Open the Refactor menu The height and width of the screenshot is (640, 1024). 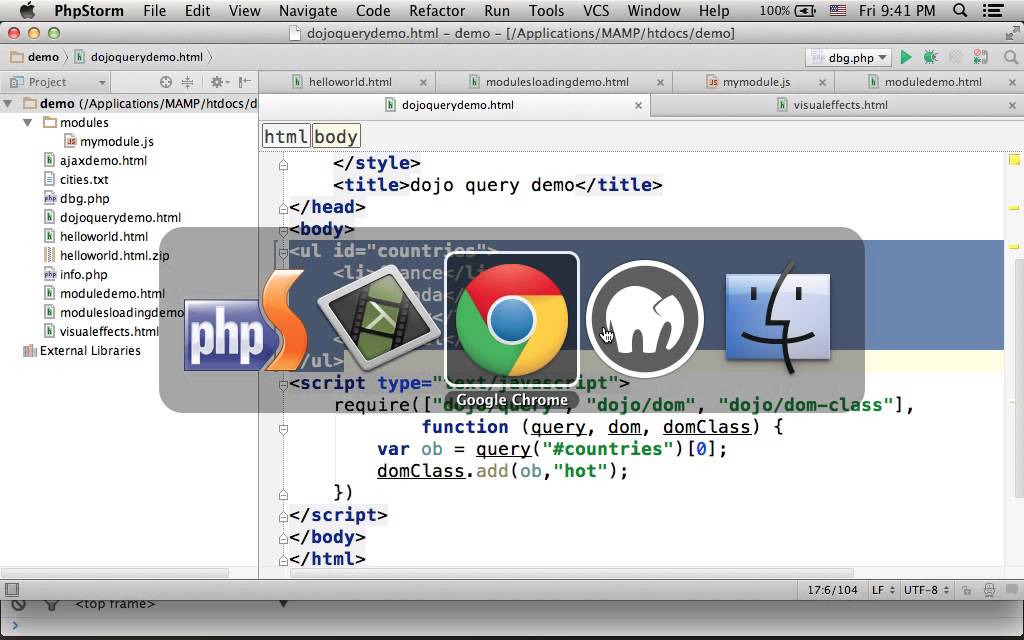coord(437,10)
